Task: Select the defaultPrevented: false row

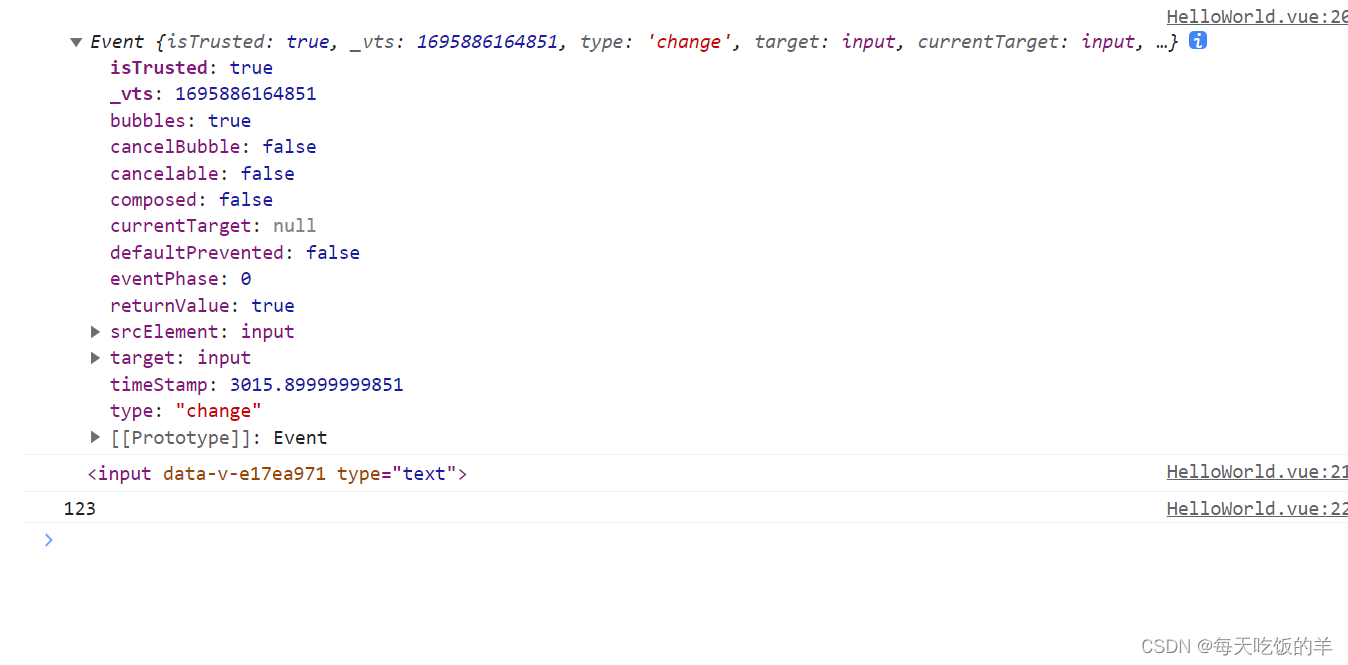Action: (x=235, y=252)
